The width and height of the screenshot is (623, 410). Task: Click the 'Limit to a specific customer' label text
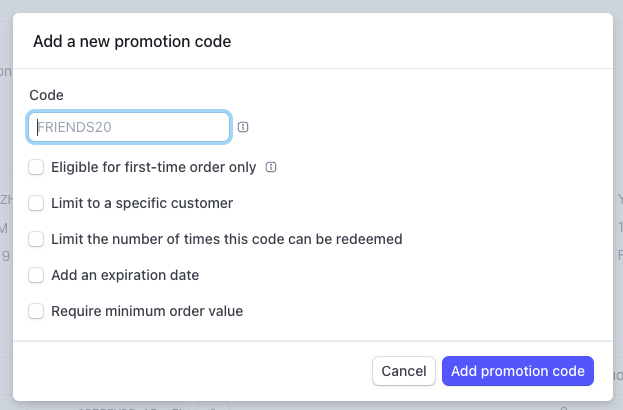pos(142,203)
